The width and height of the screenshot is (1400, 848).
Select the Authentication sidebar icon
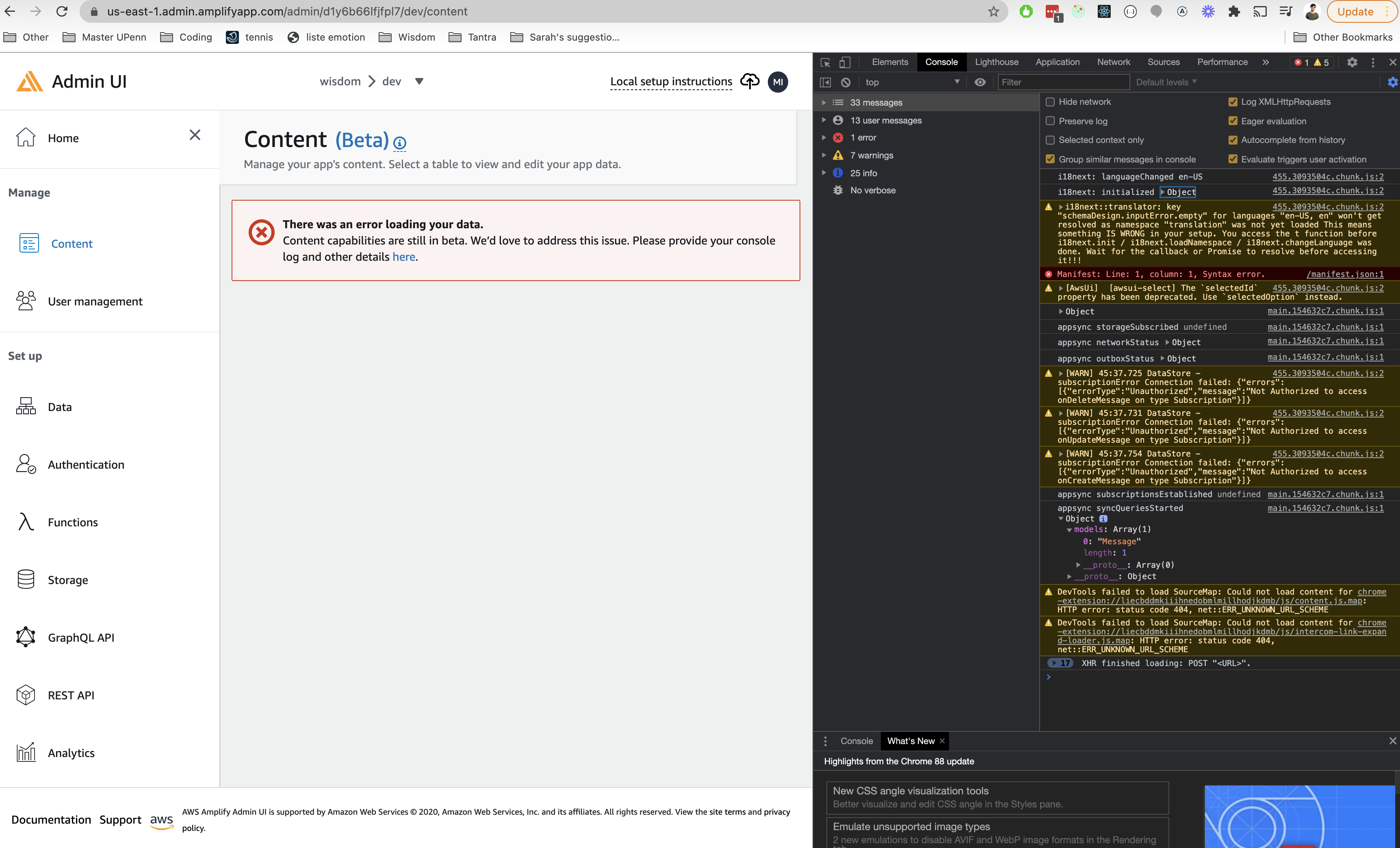25,464
